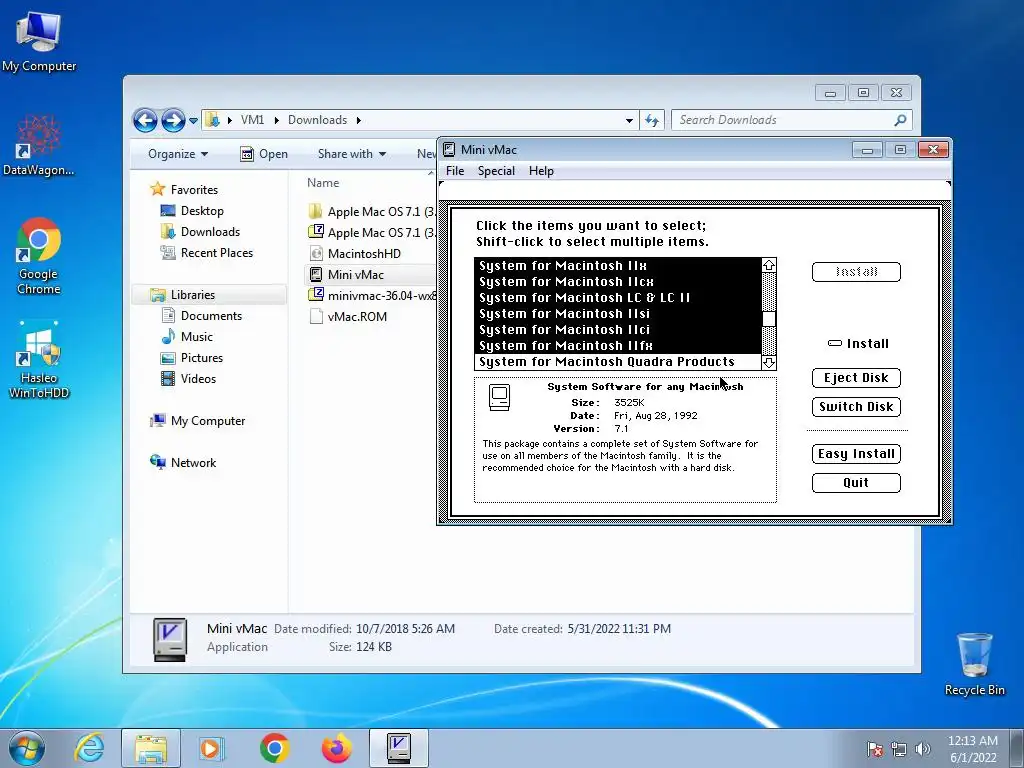
Task: Open Downloads in Favorites sidebar
Action: 200,232
